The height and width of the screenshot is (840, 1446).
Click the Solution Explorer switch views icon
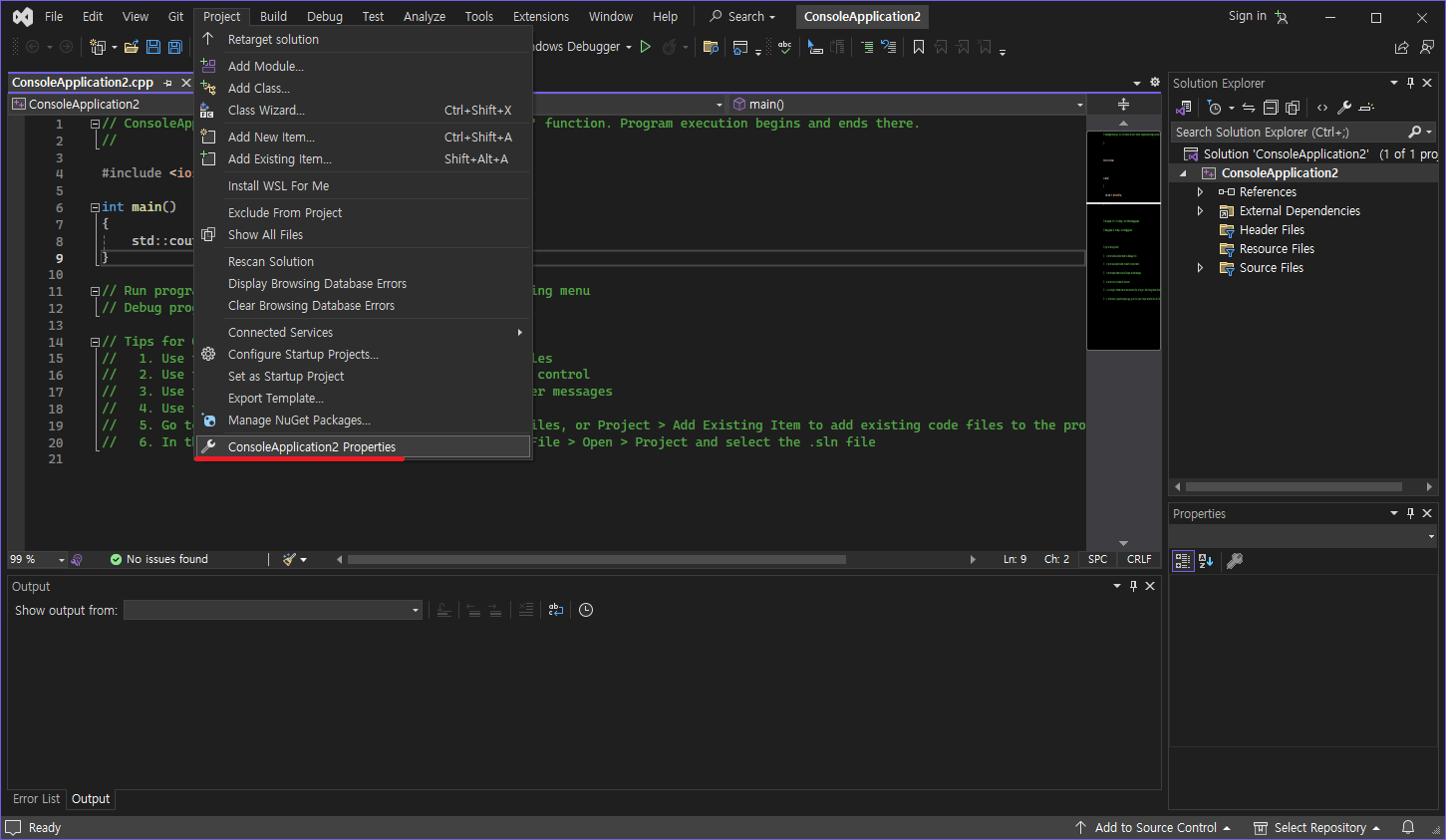click(1184, 108)
